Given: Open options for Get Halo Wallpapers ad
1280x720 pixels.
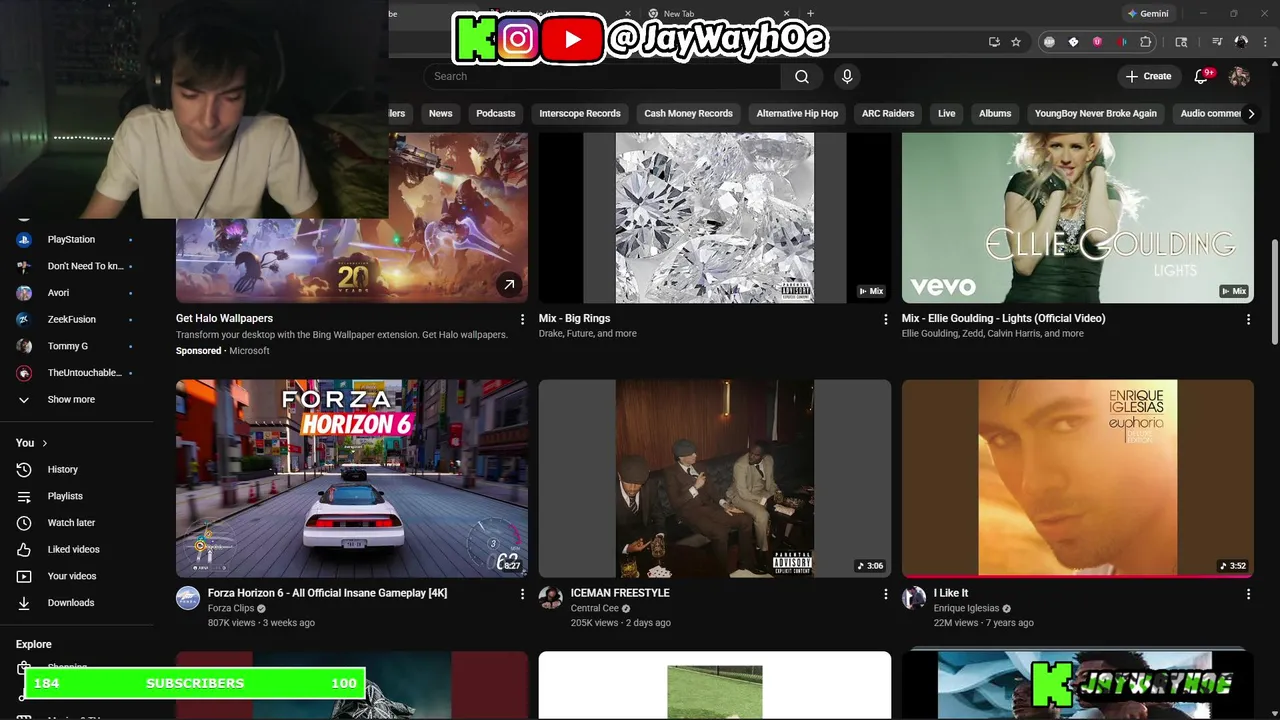Looking at the screenshot, I should [x=522, y=319].
